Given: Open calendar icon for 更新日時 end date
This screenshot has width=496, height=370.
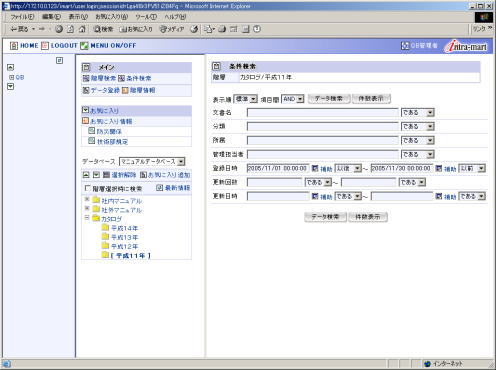Looking at the screenshot, I should (439, 196).
